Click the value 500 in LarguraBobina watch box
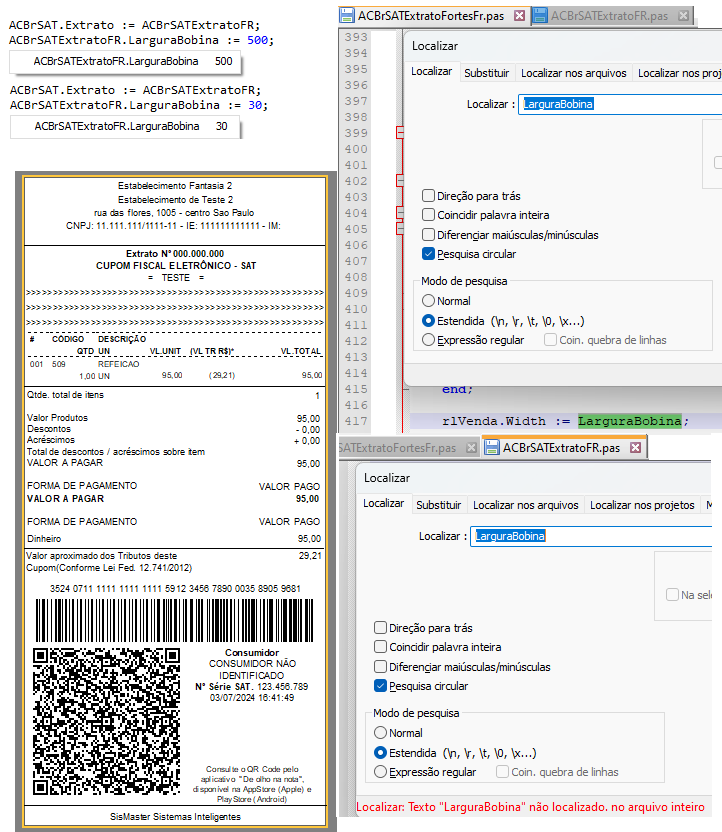722x832 pixels. tap(223, 61)
